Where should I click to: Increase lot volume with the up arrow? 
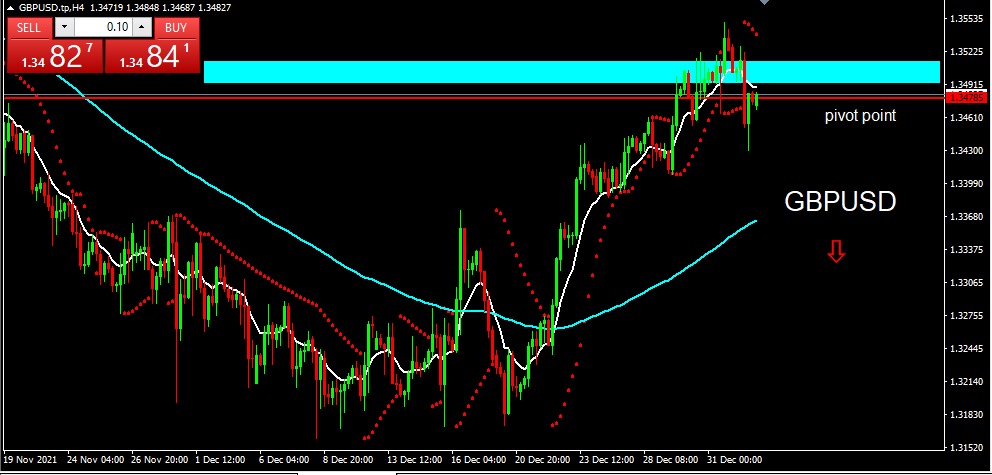pos(143,27)
